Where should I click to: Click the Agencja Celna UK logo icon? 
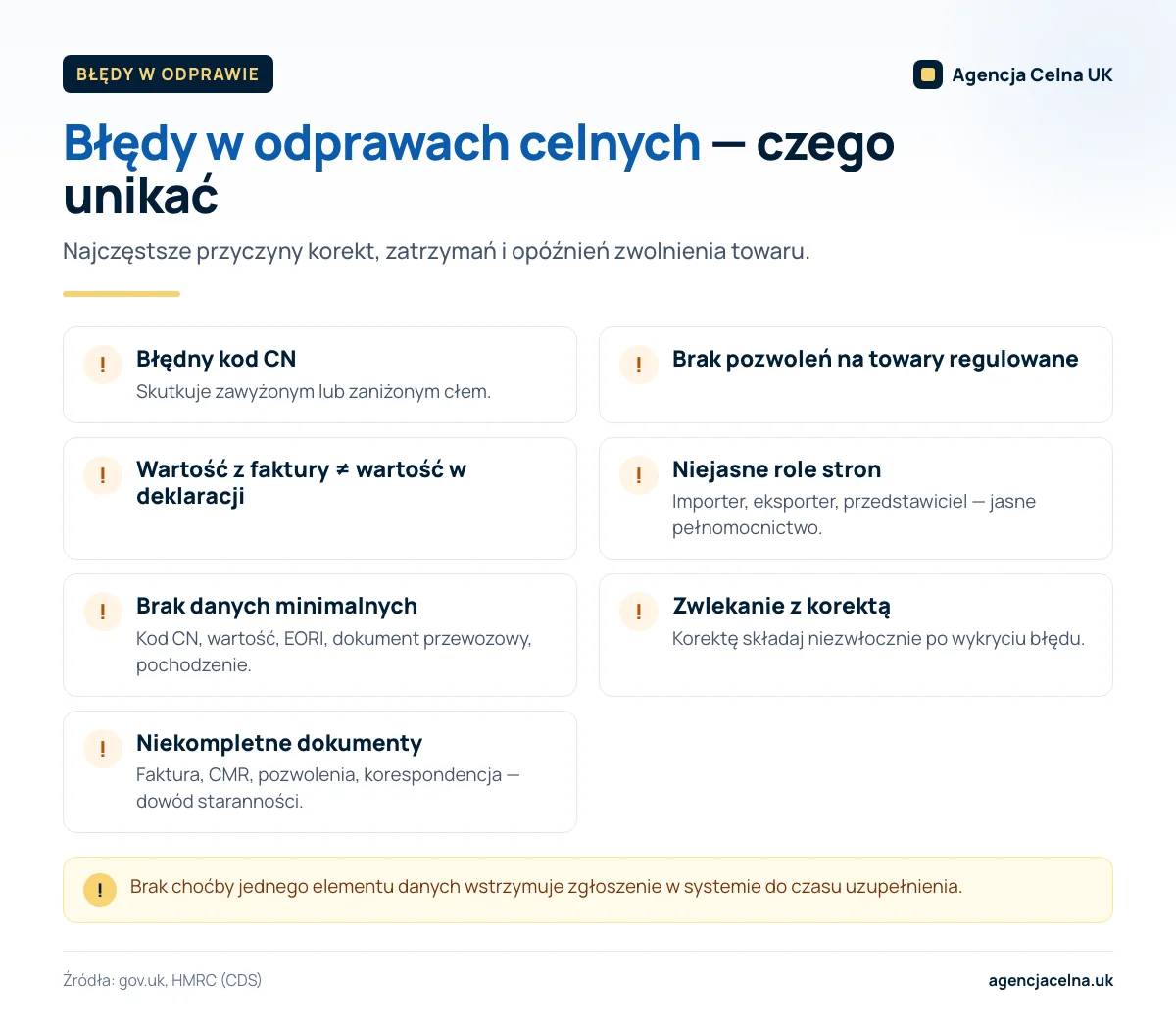click(928, 74)
